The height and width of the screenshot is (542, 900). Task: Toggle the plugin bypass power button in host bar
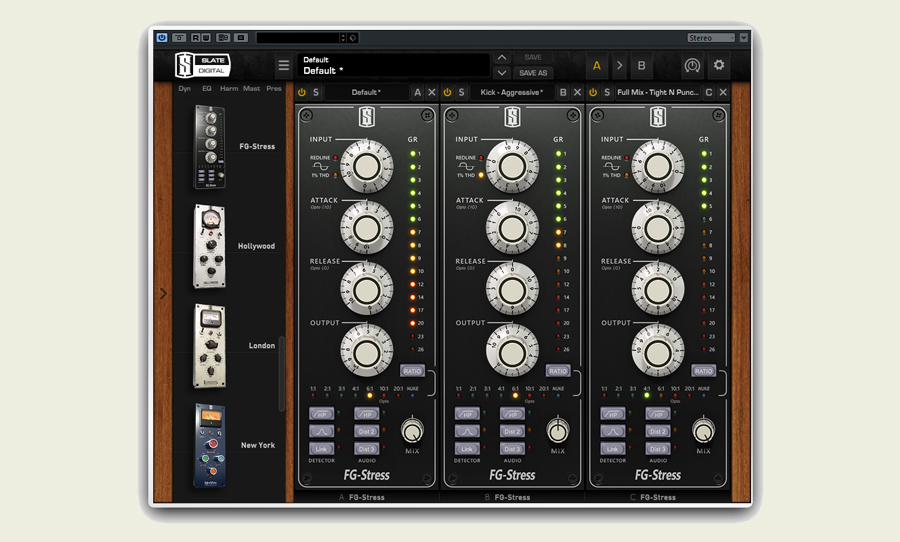click(162, 38)
